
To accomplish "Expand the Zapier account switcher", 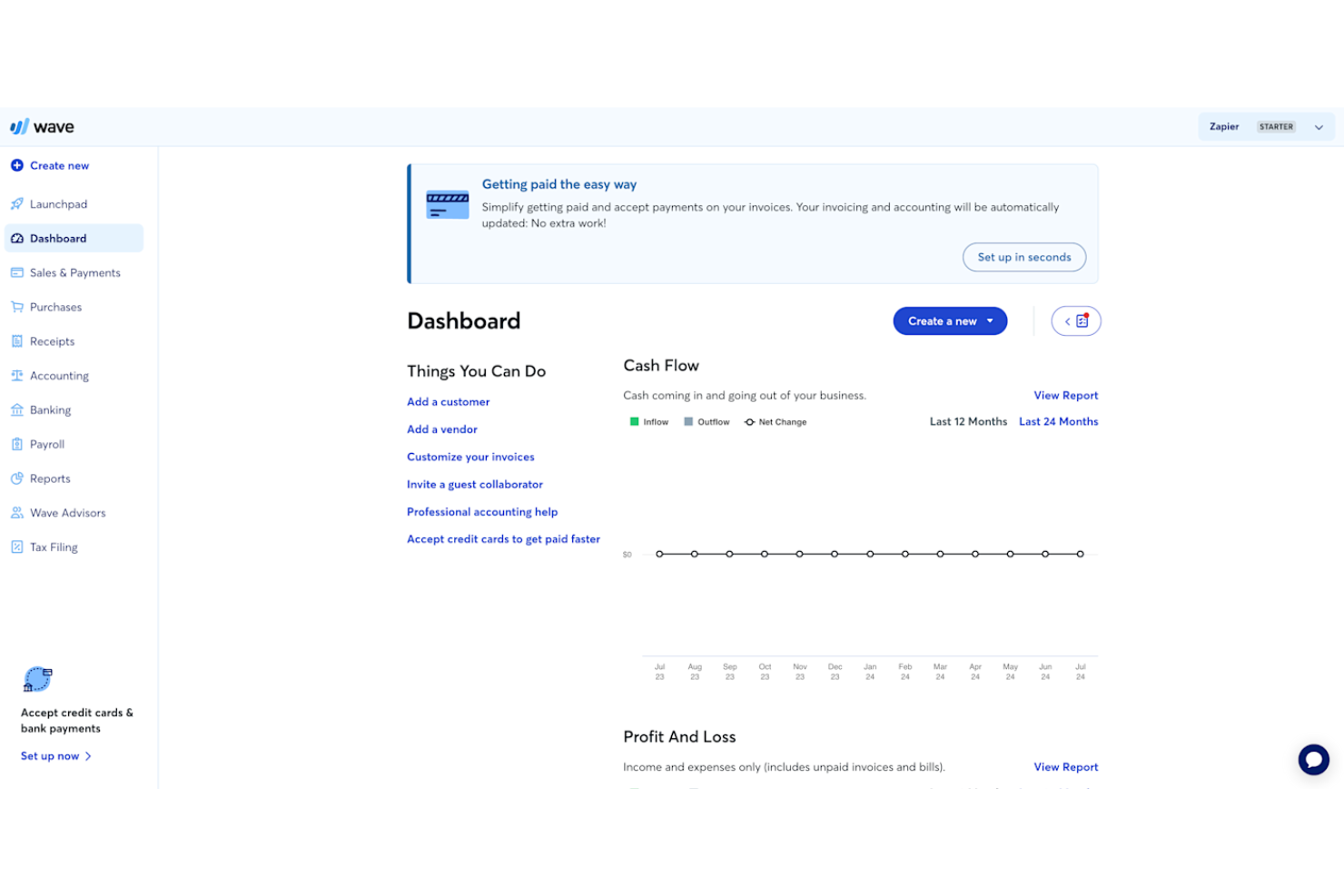I will point(1319,126).
